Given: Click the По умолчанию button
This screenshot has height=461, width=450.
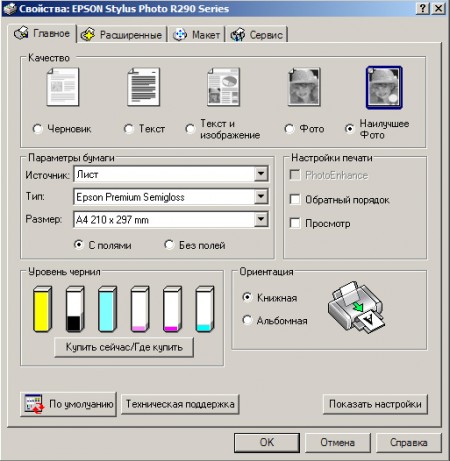Looking at the screenshot, I should (x=68, y=404).
